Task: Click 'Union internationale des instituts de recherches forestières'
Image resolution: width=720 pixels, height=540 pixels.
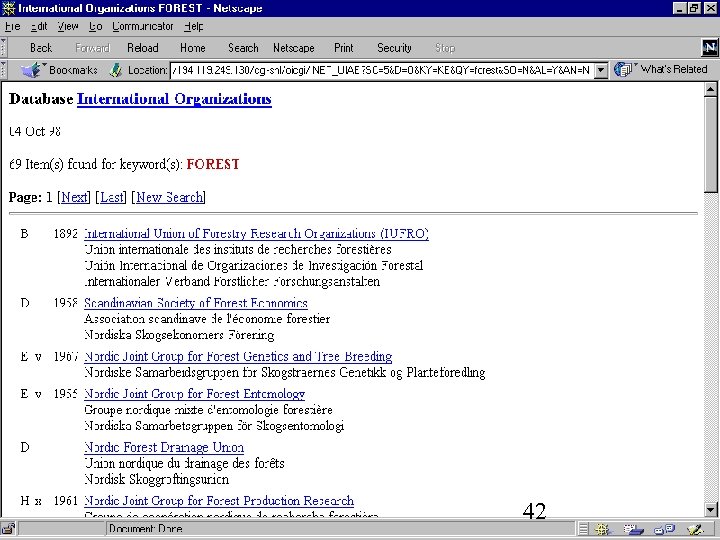Action: (238, 250)
